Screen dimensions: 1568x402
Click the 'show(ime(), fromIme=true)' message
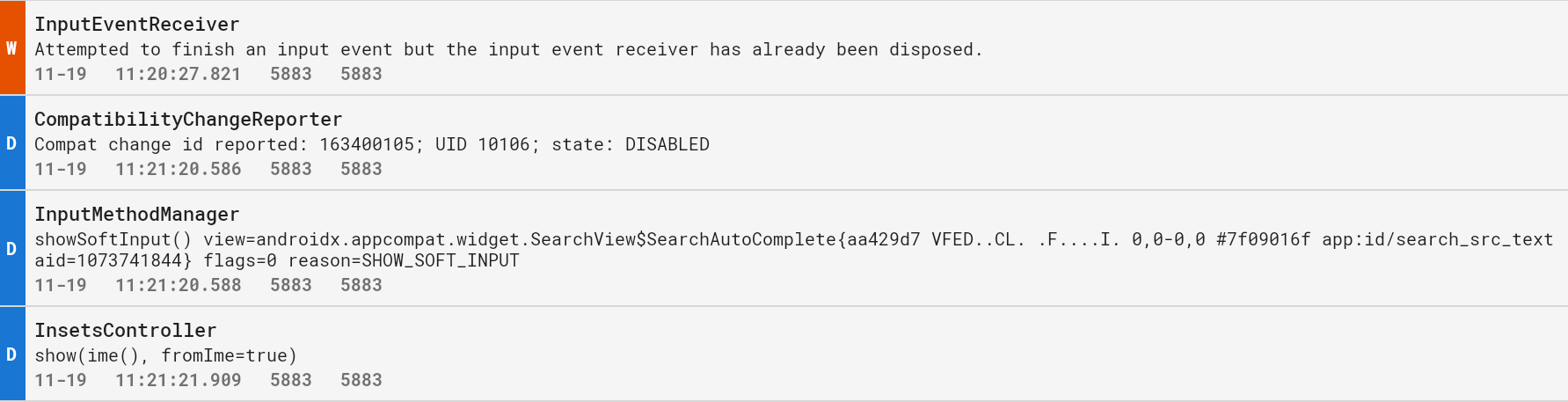click(166, 355)
